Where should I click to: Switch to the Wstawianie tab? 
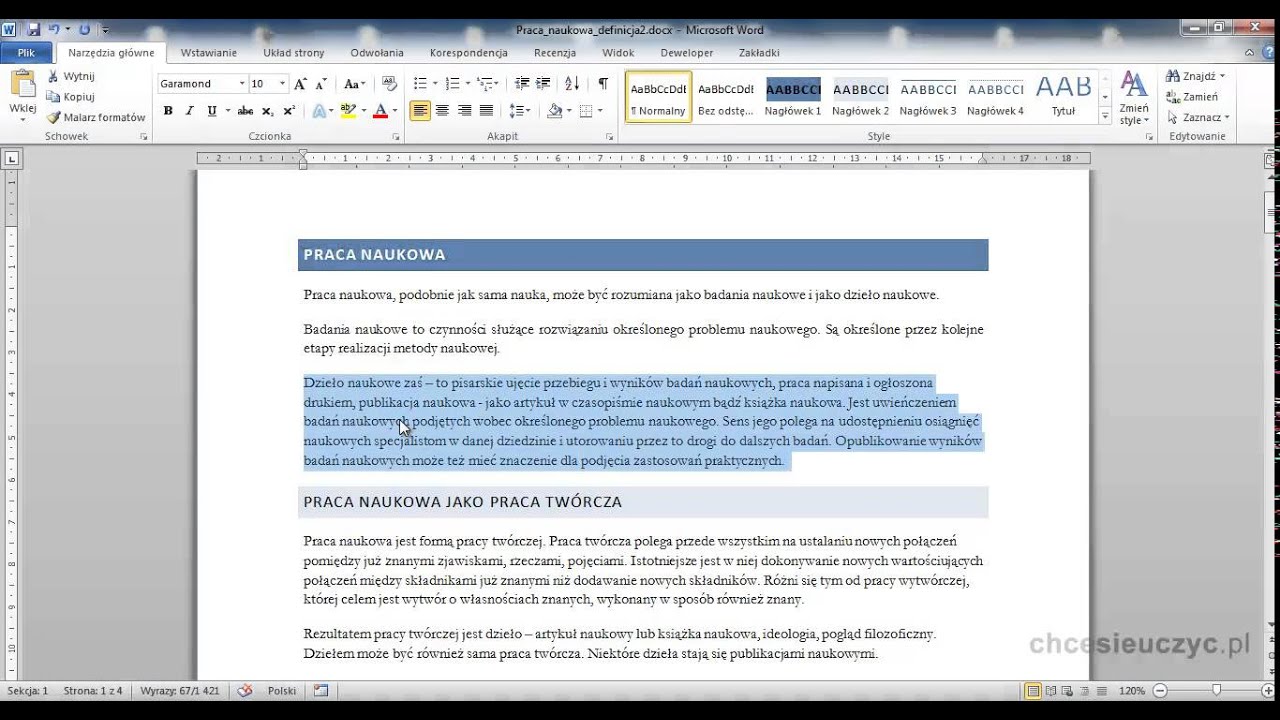(209, 53)
